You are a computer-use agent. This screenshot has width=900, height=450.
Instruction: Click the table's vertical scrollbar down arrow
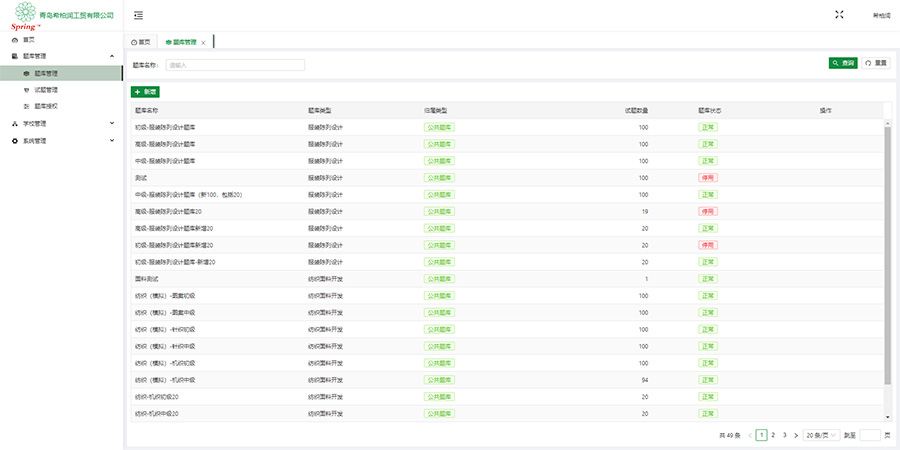click(x=886, y=417)
